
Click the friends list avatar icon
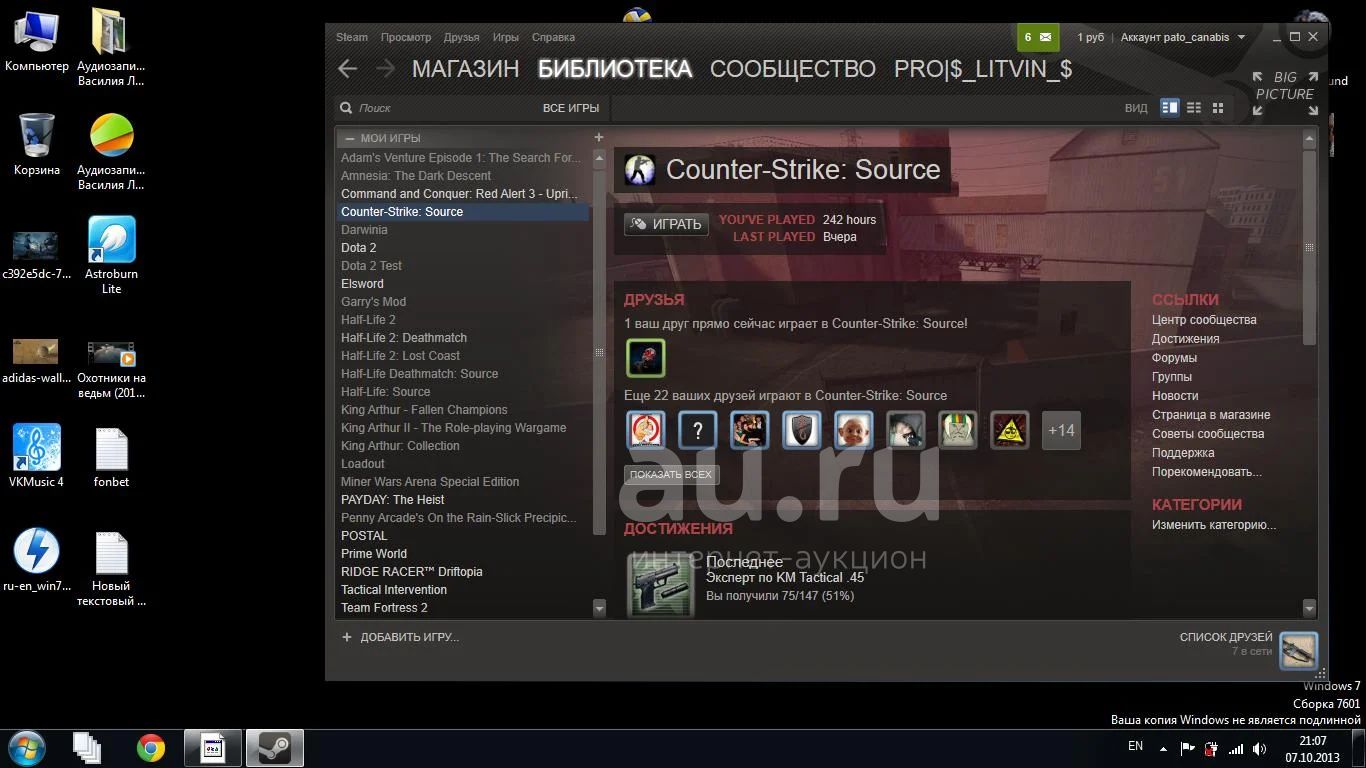[1299, 651]
